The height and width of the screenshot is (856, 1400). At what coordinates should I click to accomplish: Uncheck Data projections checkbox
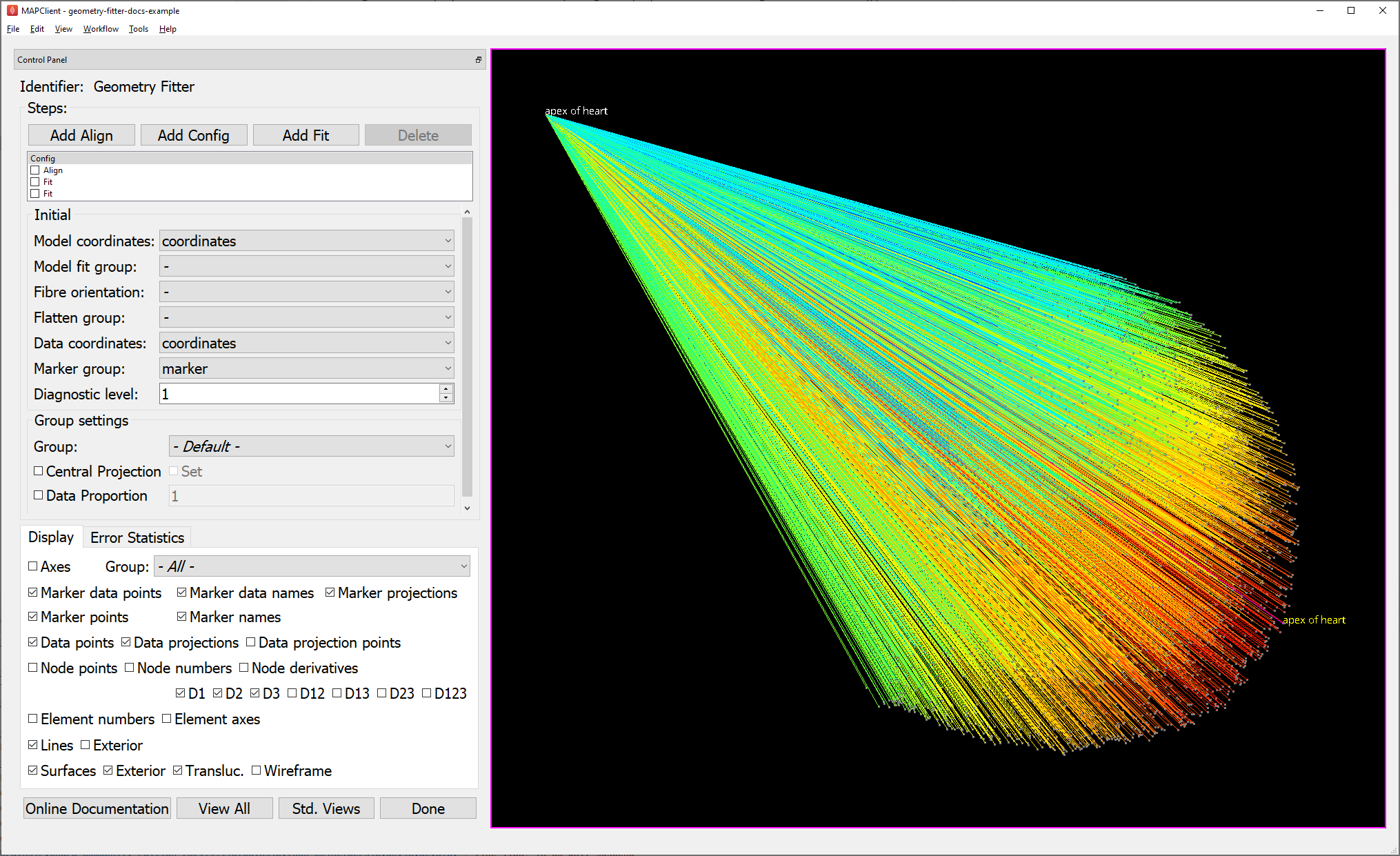pos(126,642)
